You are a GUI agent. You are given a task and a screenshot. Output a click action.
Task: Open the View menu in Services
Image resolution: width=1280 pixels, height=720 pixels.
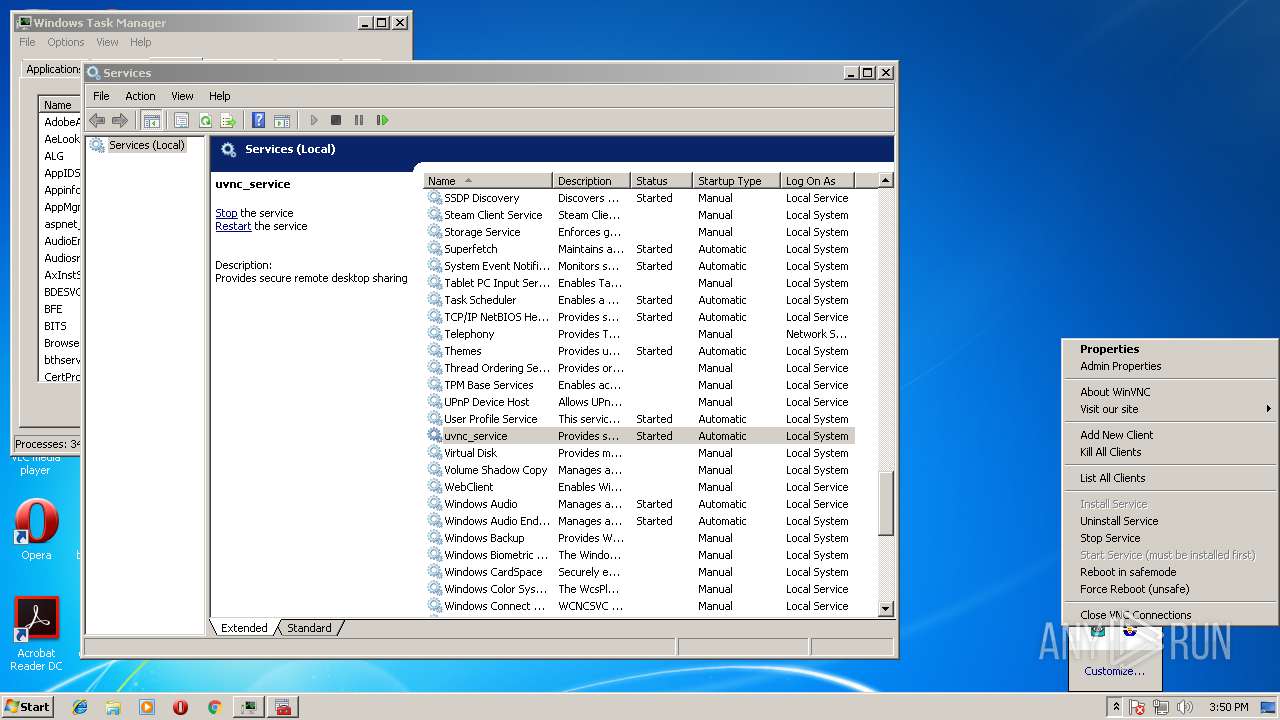182,96
